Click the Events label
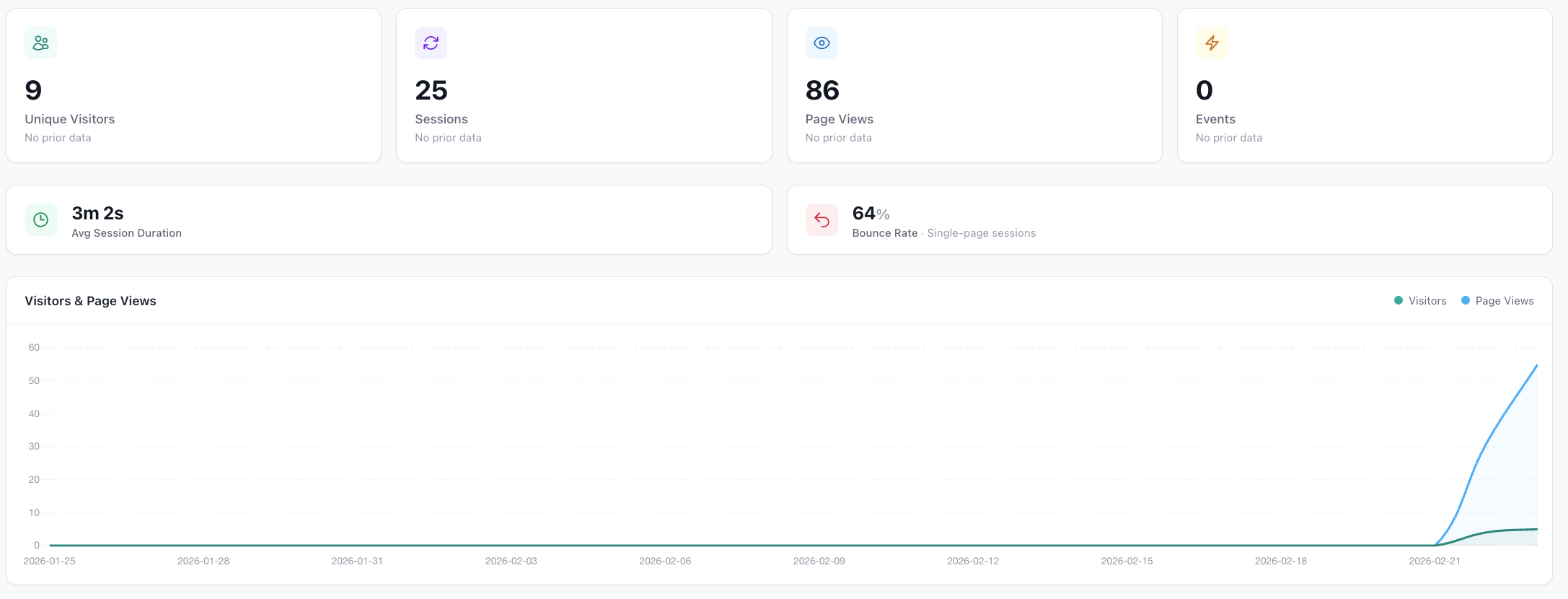The image size is (1568, 599). [x=1215, y=119]
